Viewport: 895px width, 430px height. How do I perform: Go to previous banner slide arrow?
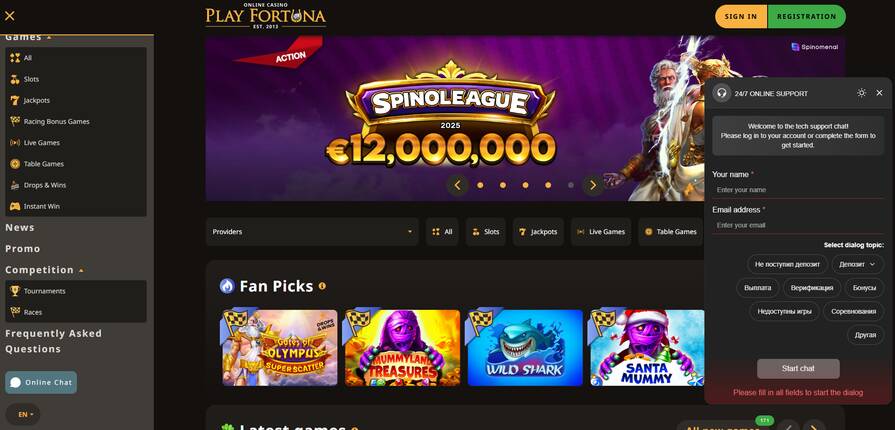pyautogui.click(x=457, y=185)
